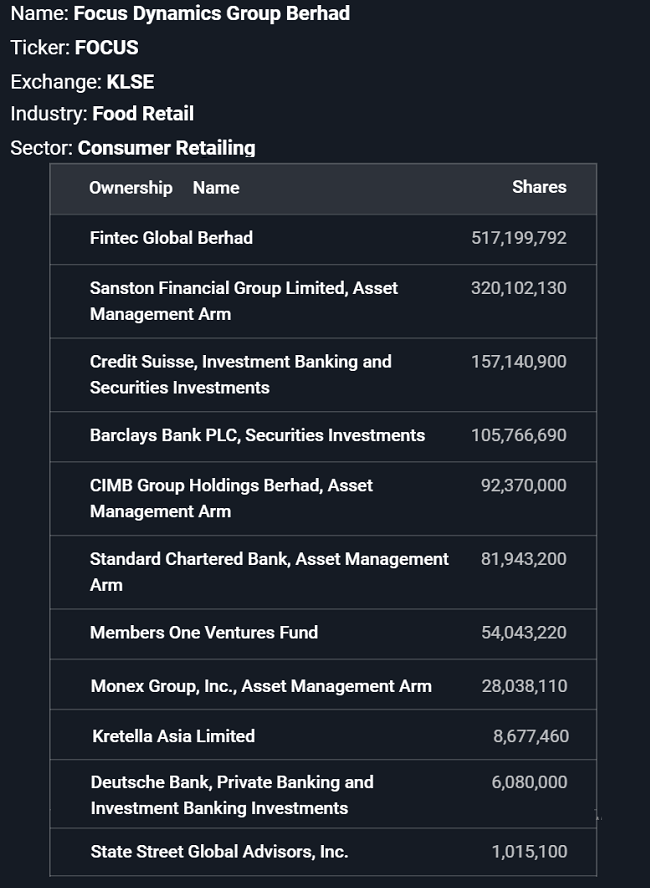Image resolution: width=650 pixels, height=888 pixels.
Task: Click company name Focus Dynamics Group Berhad
Action: click(212, 14)
